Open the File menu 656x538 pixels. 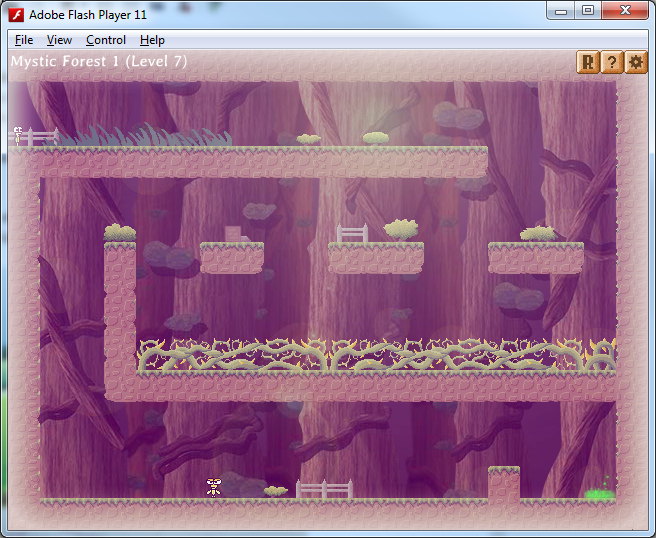click(24, 40)
